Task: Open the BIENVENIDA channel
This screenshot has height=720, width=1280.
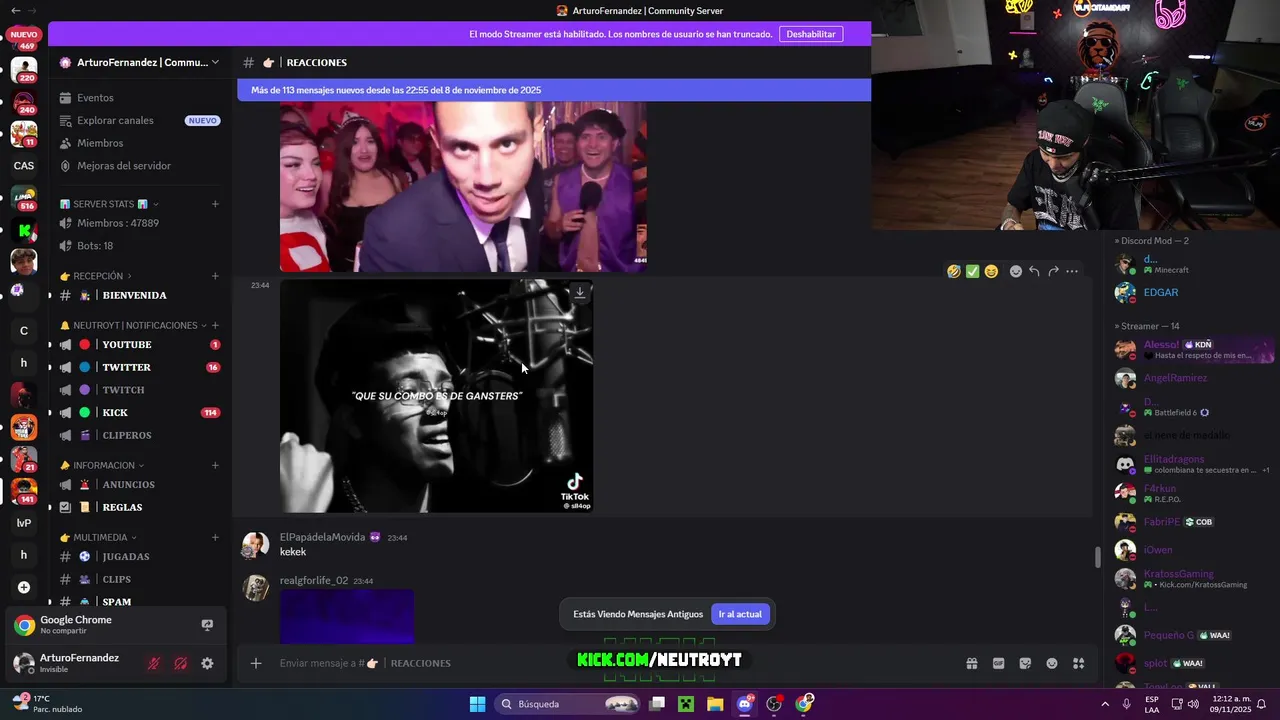Action: pyautogui.click(x=140, y=295)
